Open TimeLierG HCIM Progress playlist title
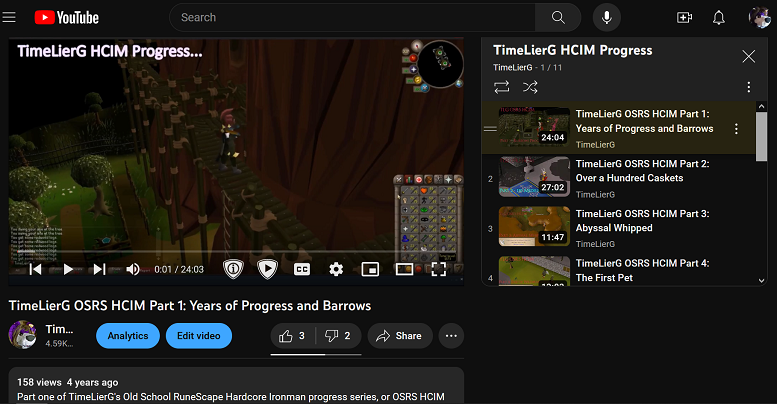 (572, 51)
